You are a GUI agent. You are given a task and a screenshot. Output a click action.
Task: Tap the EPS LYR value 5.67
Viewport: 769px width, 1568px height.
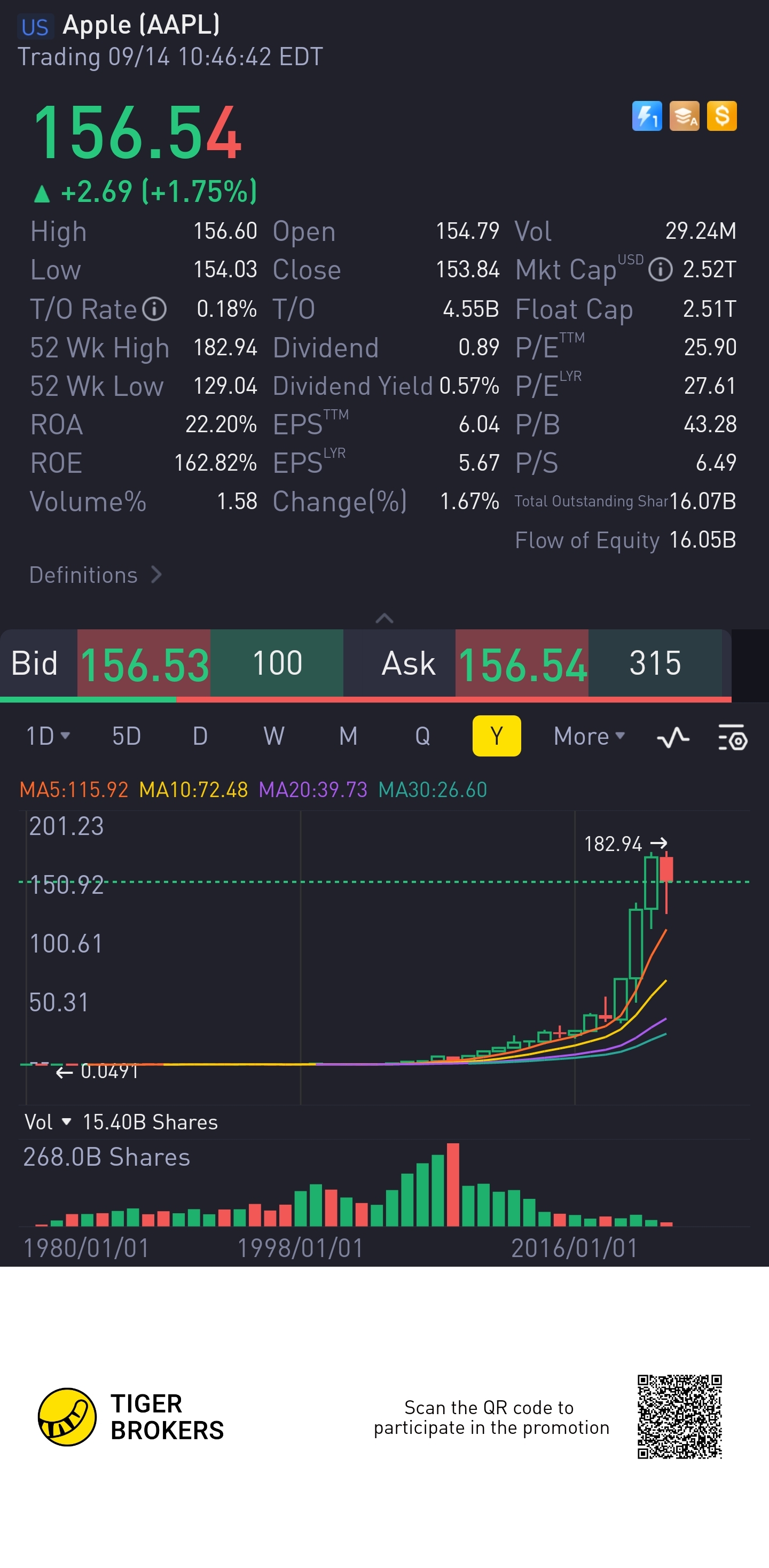tap(479, 463)
